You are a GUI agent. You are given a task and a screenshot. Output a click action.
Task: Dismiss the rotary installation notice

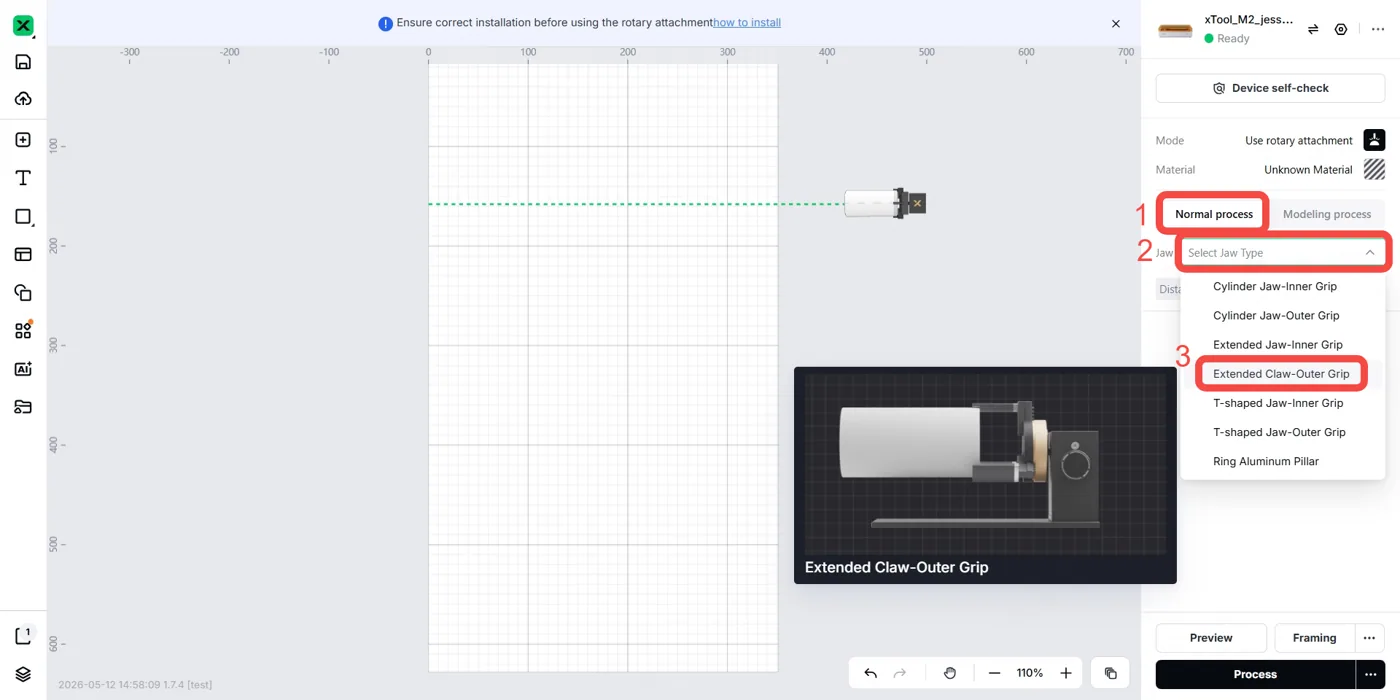coord(1116,23)
